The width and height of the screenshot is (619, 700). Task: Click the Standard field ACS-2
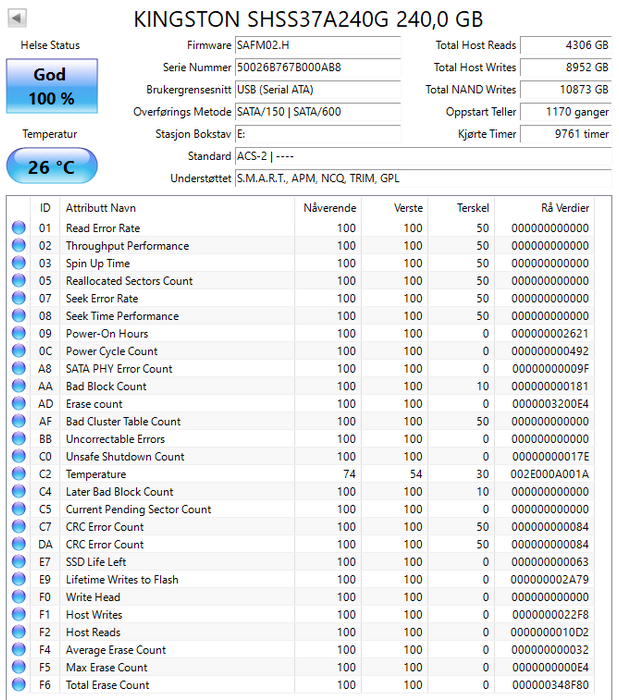point(423,156)
